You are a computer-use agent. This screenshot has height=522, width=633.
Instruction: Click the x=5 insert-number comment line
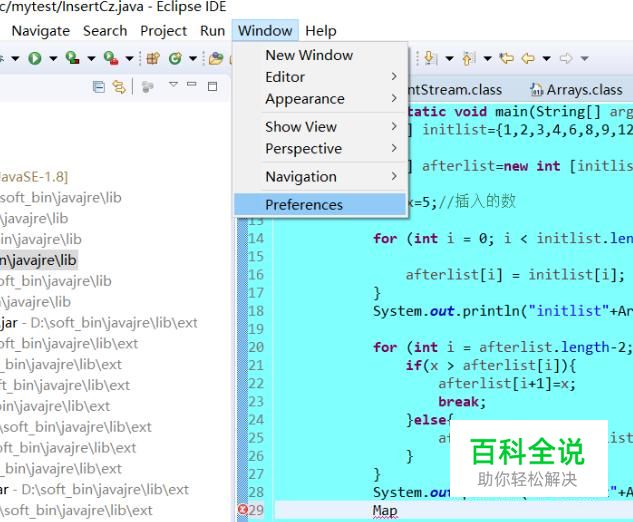pyautogui.click(x=461, y=201)
